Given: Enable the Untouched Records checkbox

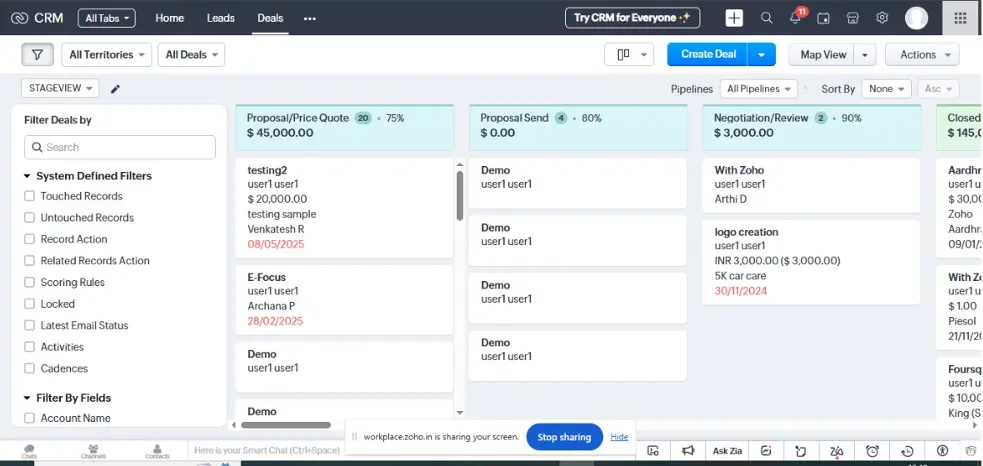Looking at the screenshot, I should coord(29,218).
